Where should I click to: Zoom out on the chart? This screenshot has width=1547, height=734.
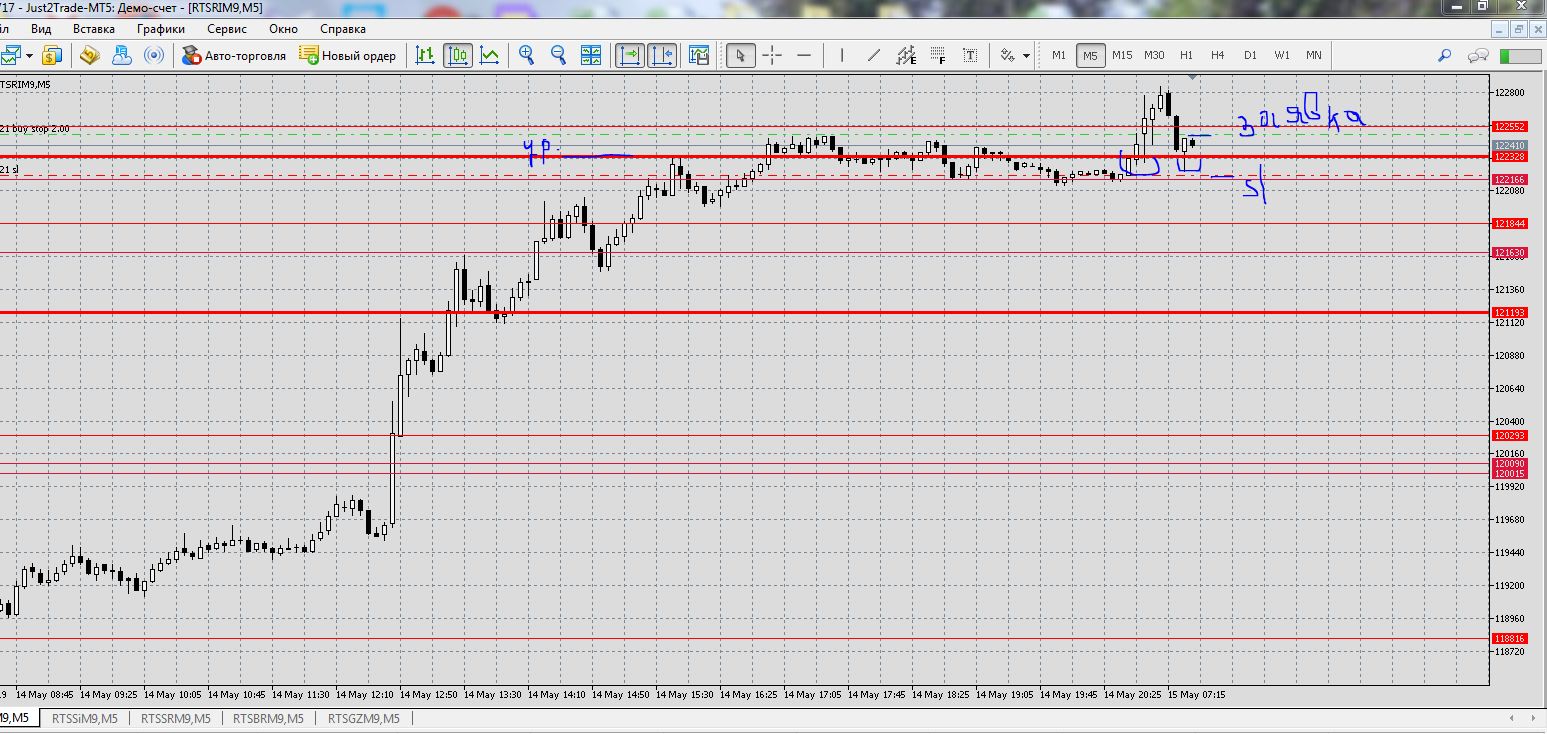click(x=558, y=55)
